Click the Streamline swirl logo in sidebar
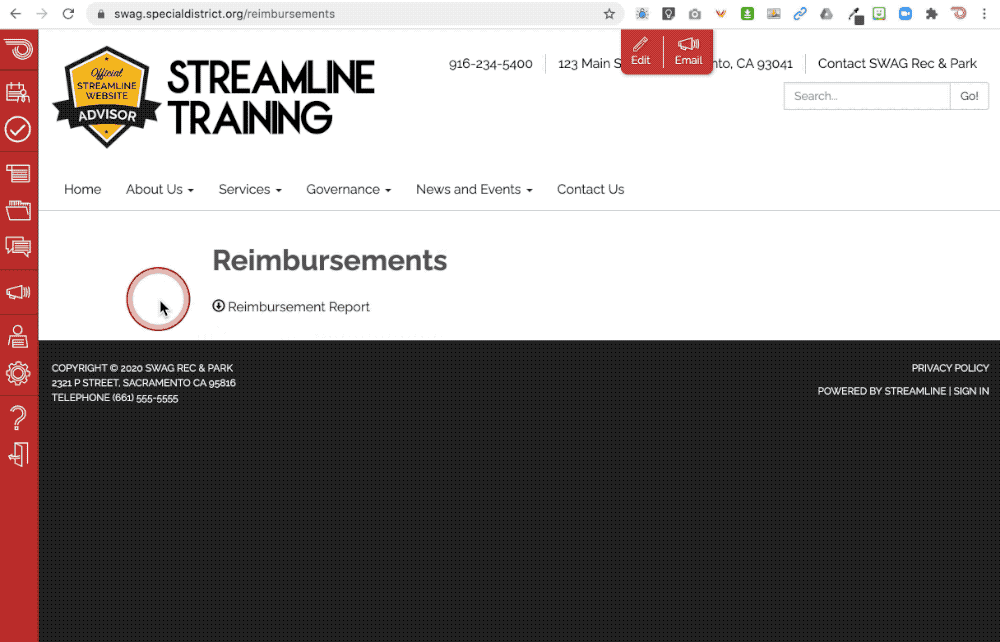 [x=18, y=49]
